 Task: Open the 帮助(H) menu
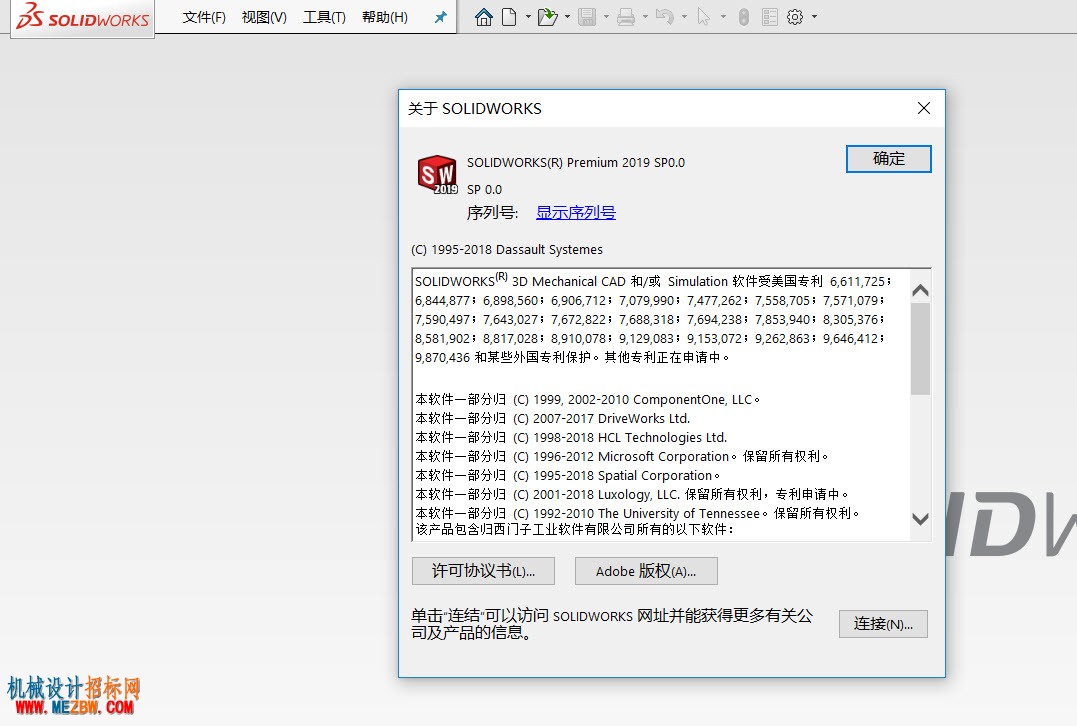click(385, 17)
